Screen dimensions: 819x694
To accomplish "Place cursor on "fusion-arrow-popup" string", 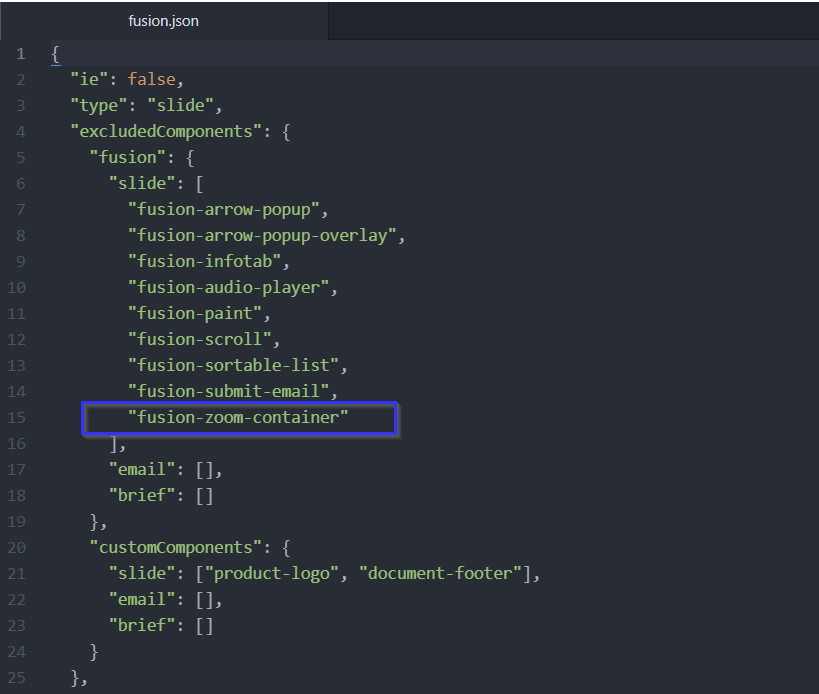I will [x=228, y=209].
